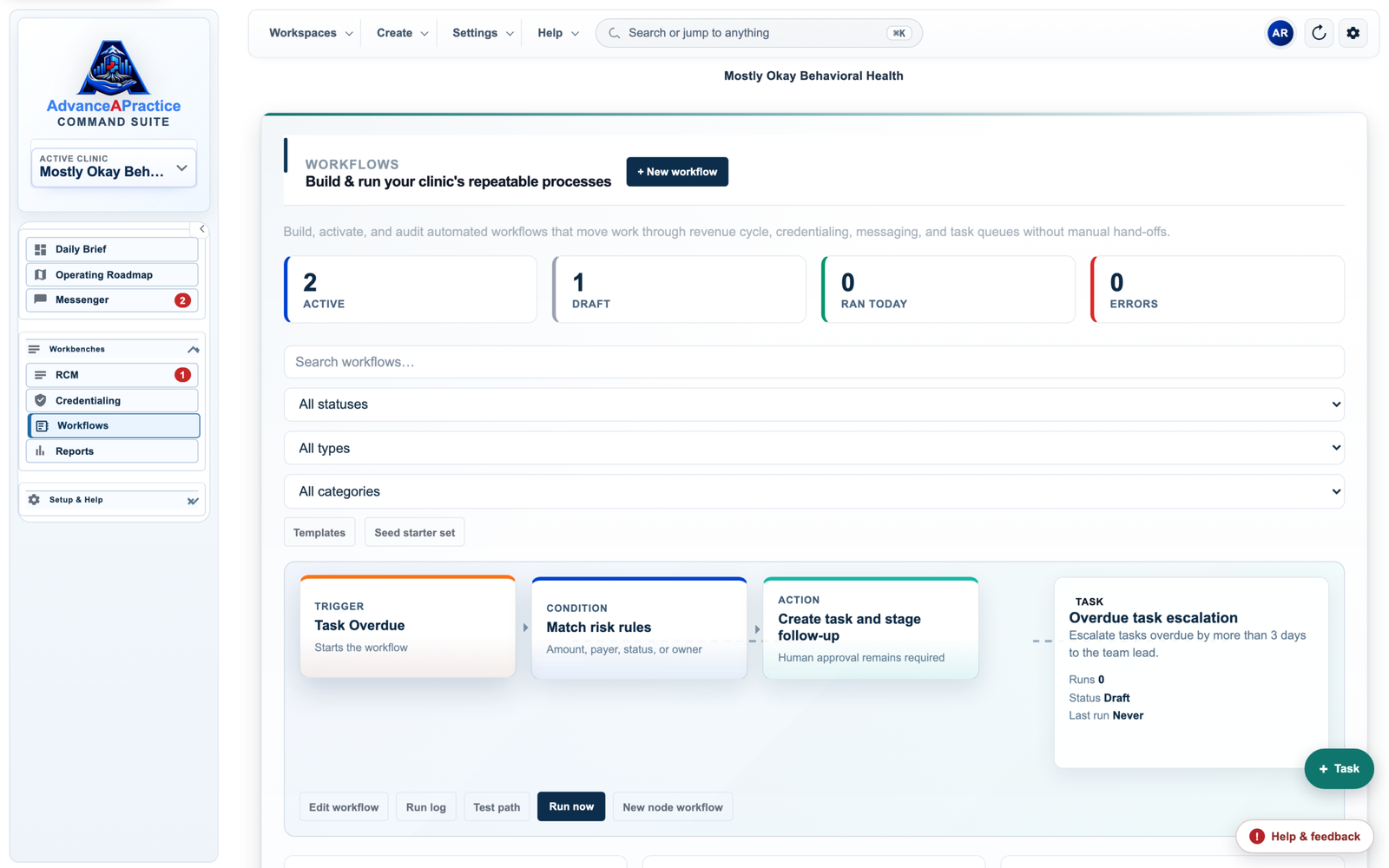This screenshot has width=1389, height=868.
Task: Click the Overdue task escalation title
Action: (x=1153, y=618)
